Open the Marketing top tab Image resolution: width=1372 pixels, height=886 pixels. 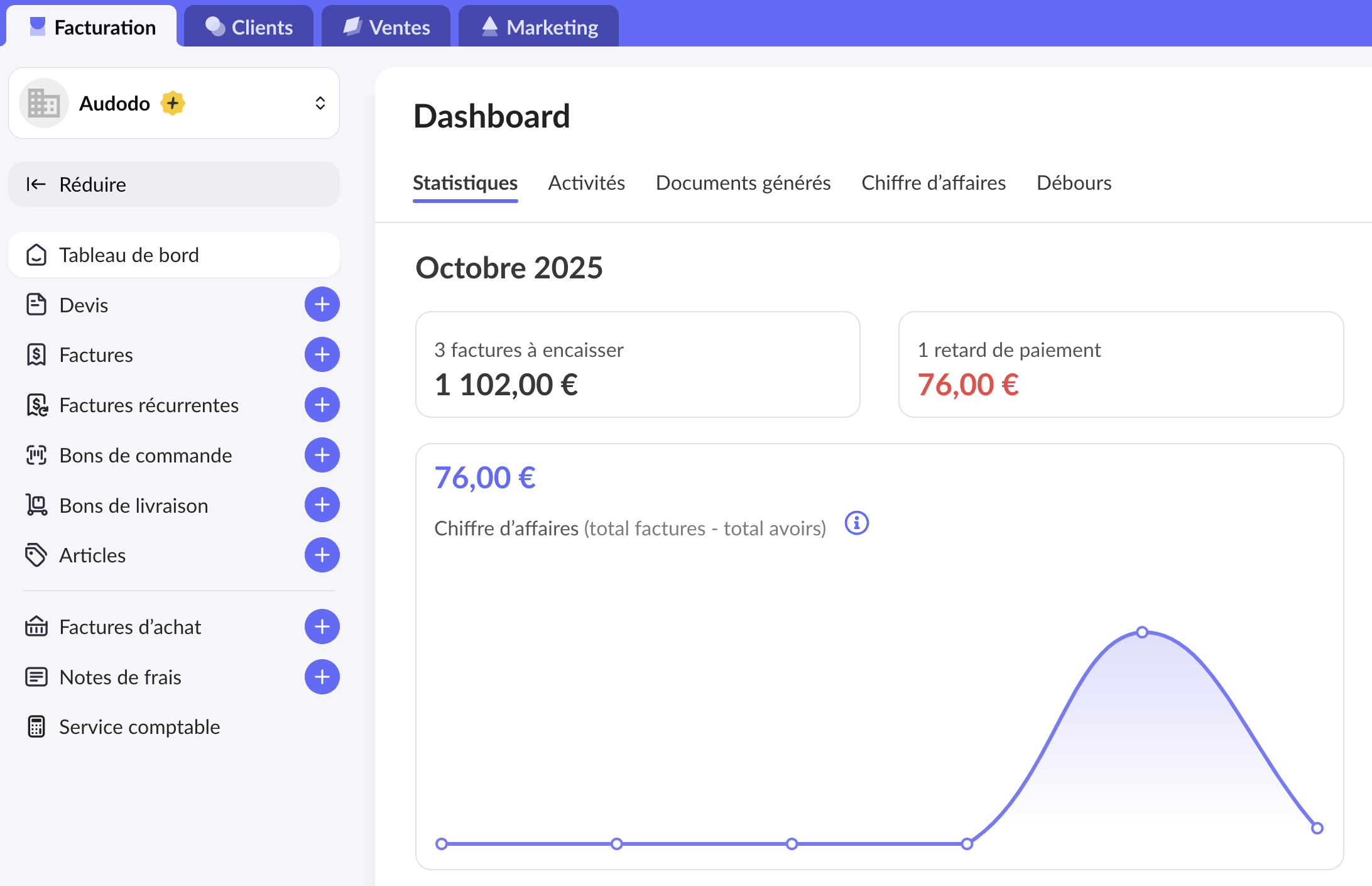(x=539, y=27)
